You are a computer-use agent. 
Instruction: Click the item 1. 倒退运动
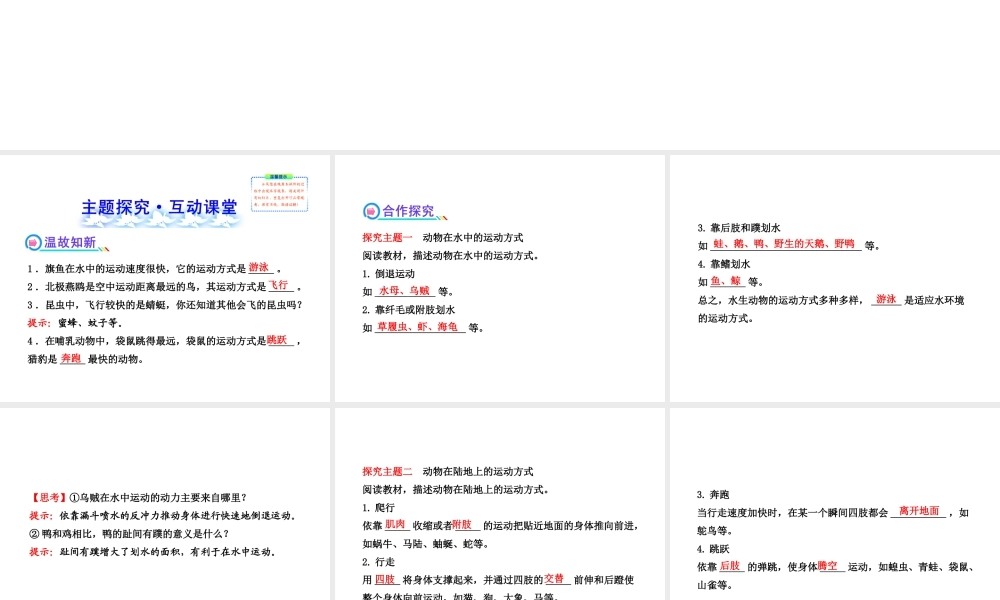(388, 274)
